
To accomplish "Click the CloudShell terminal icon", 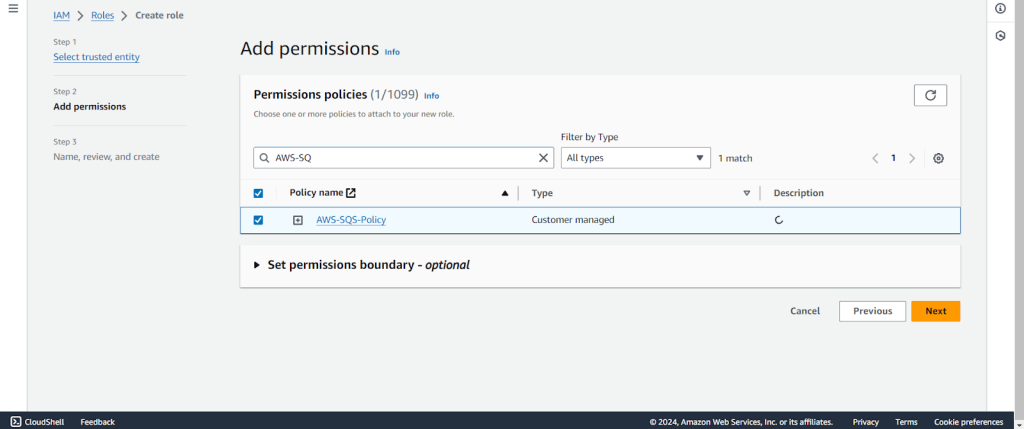I will [16, 422].
